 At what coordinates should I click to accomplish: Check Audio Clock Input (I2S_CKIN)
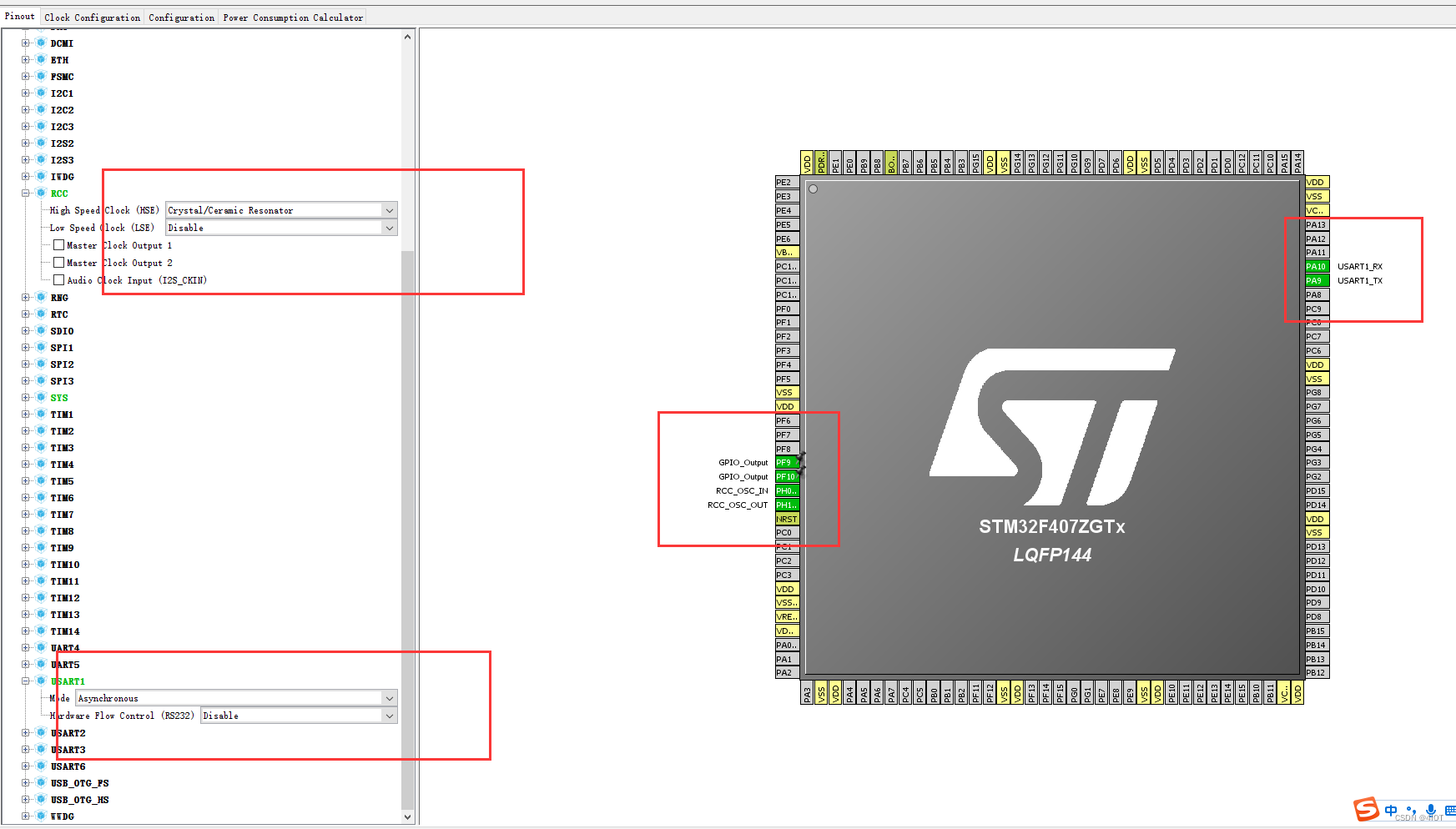pyautogui.click(x=58, y=279)
